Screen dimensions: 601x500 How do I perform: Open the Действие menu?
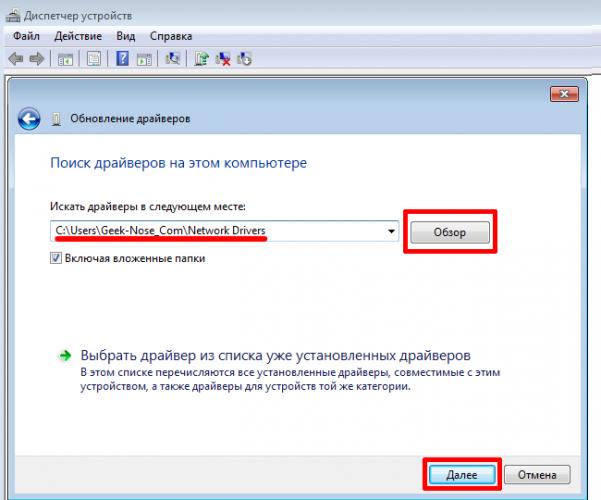(x=78, y=36)
